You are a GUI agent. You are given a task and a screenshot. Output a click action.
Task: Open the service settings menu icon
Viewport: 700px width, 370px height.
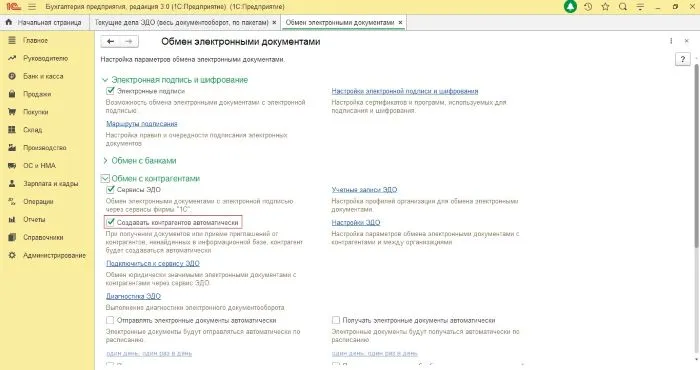coord(640,7)
